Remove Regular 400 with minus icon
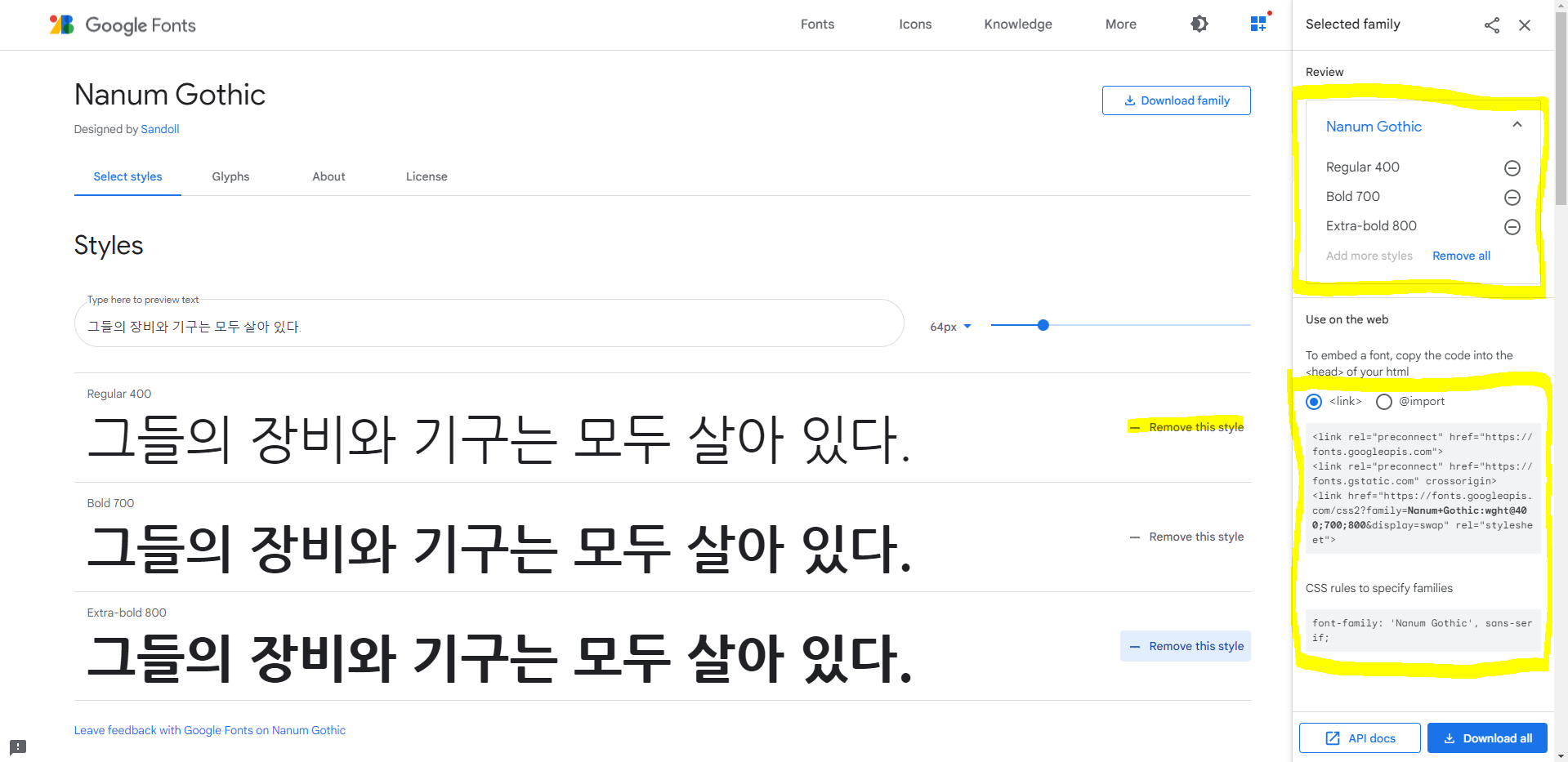This screenshot has width=1568, height=762. 1512,168
